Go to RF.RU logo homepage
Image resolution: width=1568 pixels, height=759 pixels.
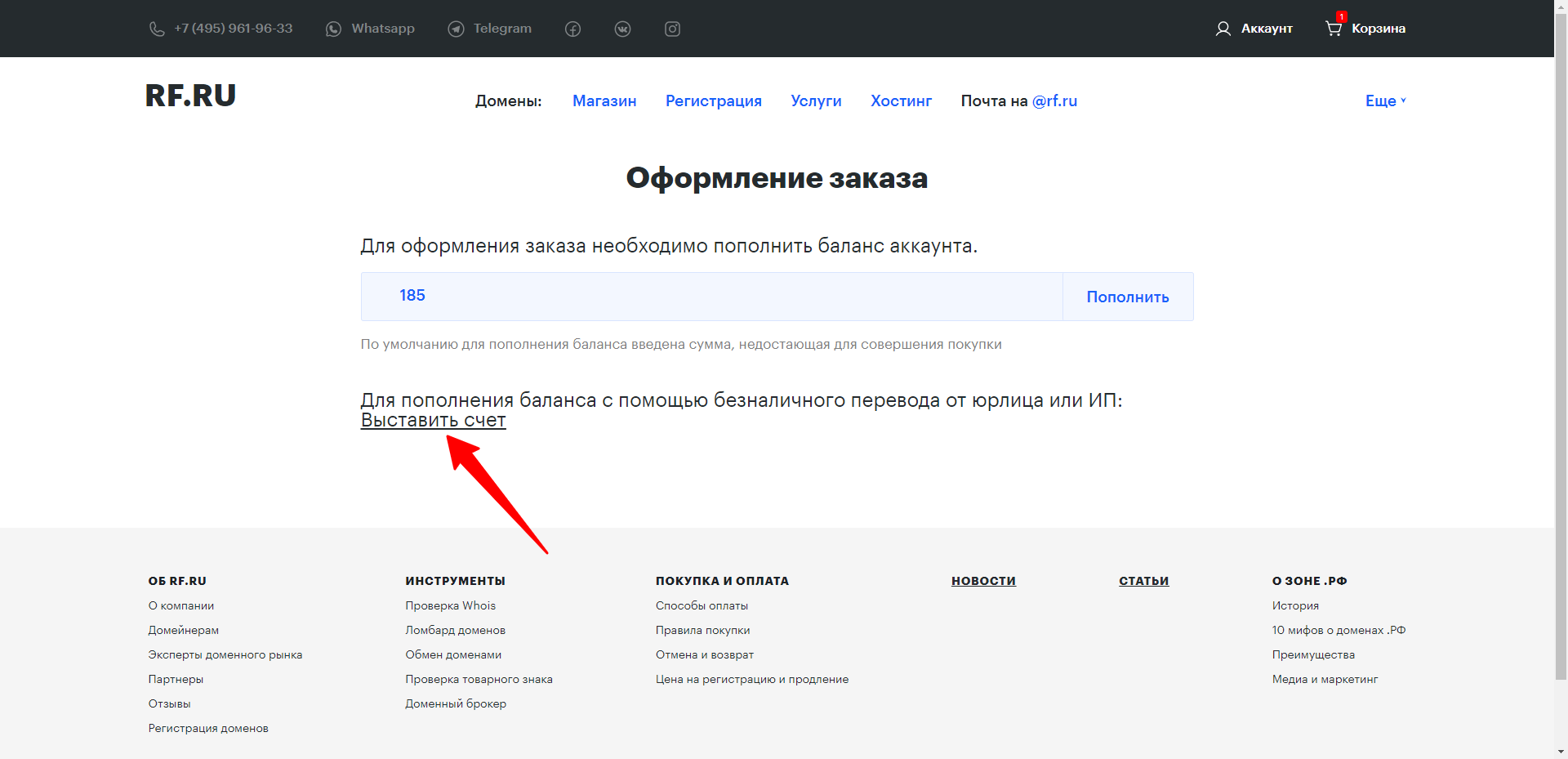190,96
